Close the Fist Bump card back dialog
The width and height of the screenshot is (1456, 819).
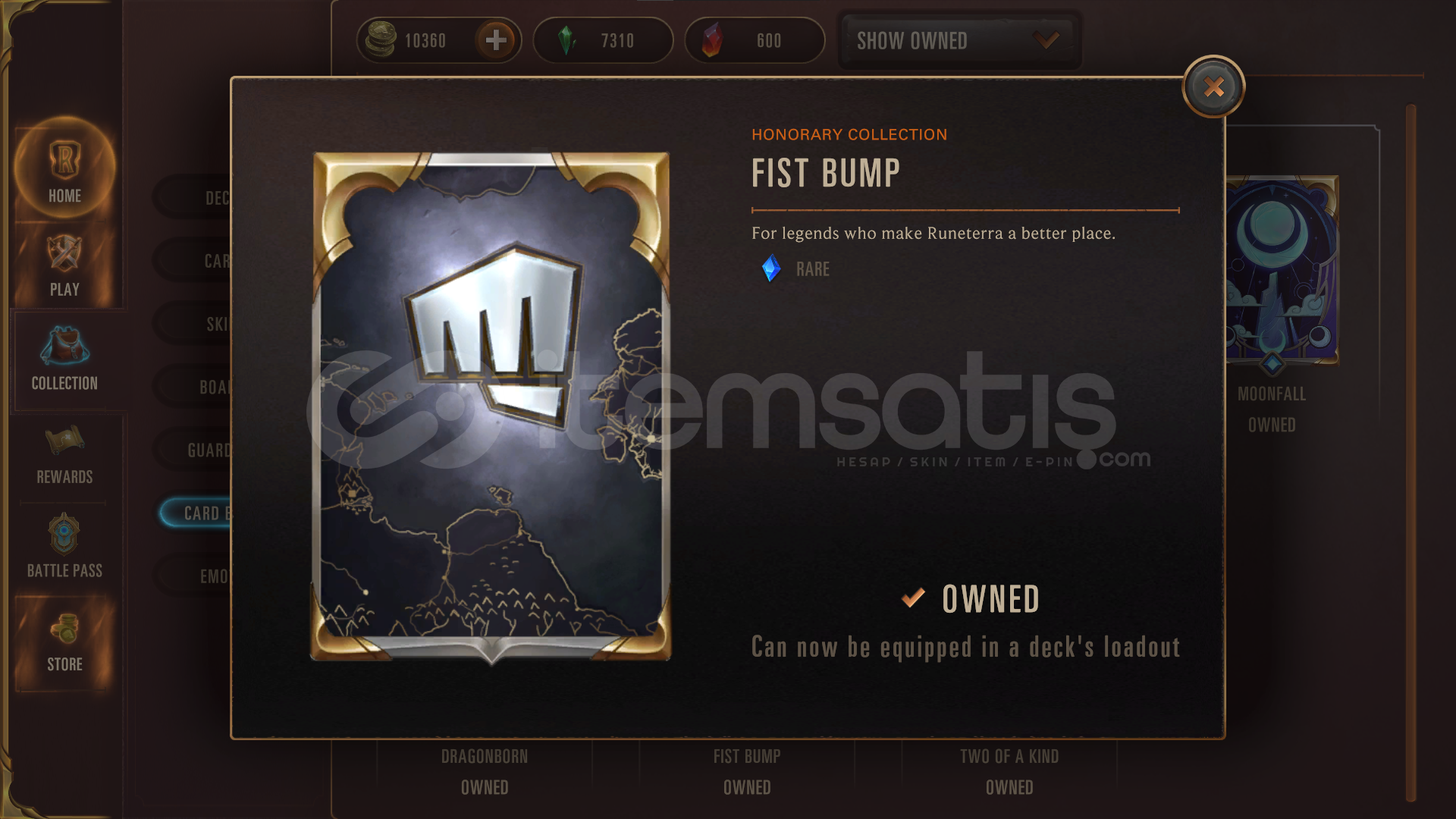tap(1213, 87)
